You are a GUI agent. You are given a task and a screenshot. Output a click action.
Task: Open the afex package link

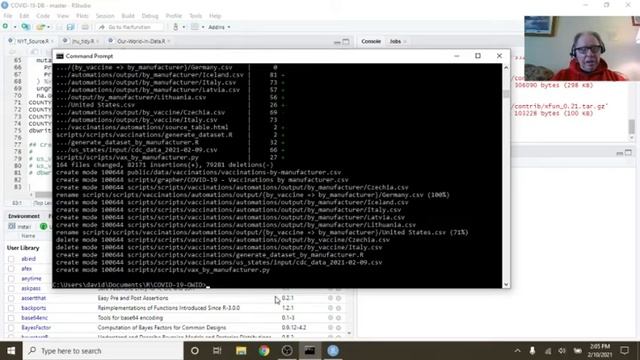(27, 269)
